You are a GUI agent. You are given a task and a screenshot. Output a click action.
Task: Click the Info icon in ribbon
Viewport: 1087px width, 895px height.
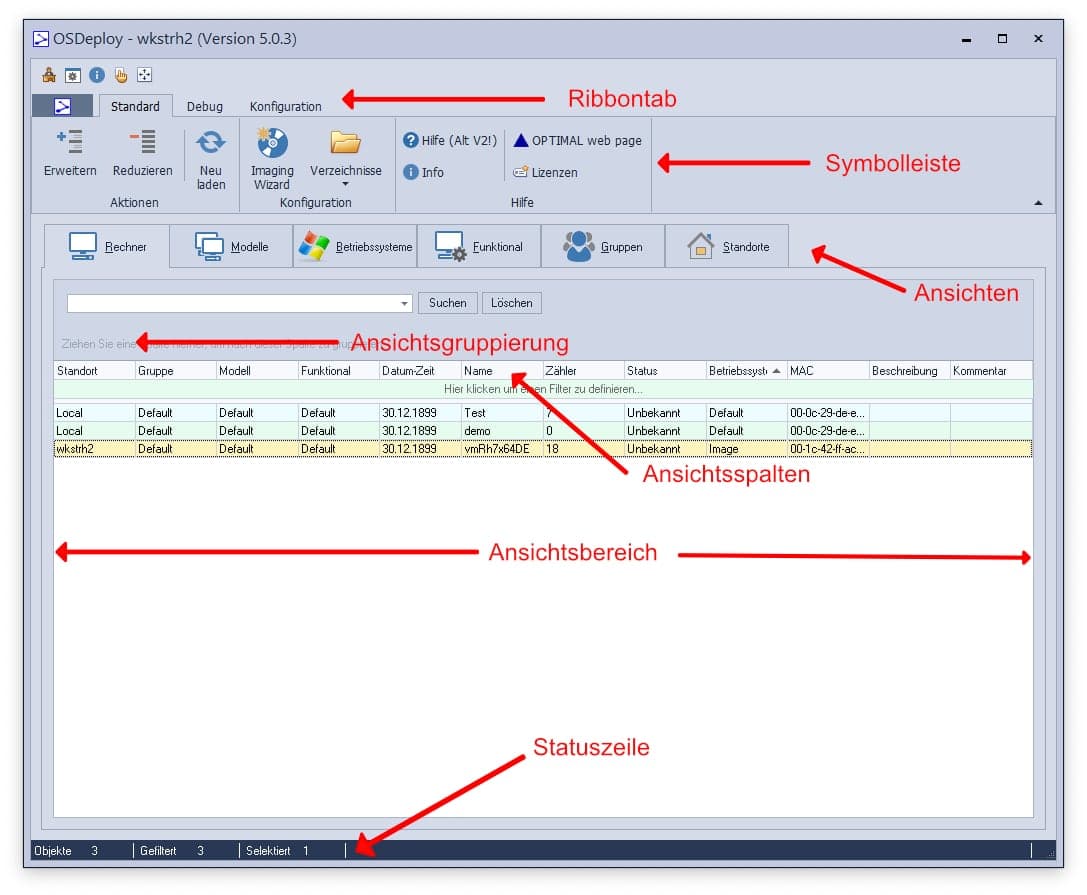point(410,172)
